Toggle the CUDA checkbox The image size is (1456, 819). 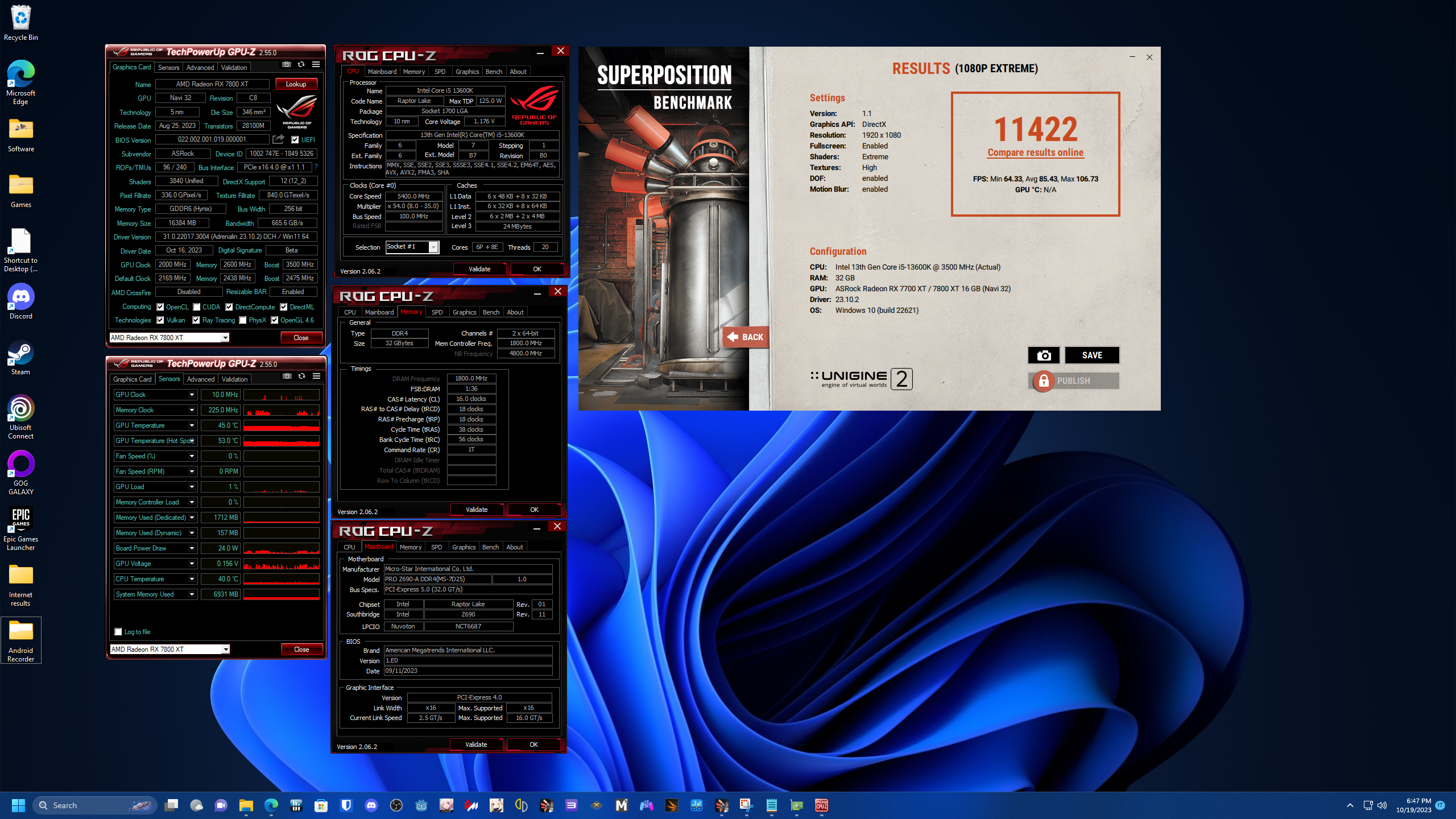[x=196, y=307]
